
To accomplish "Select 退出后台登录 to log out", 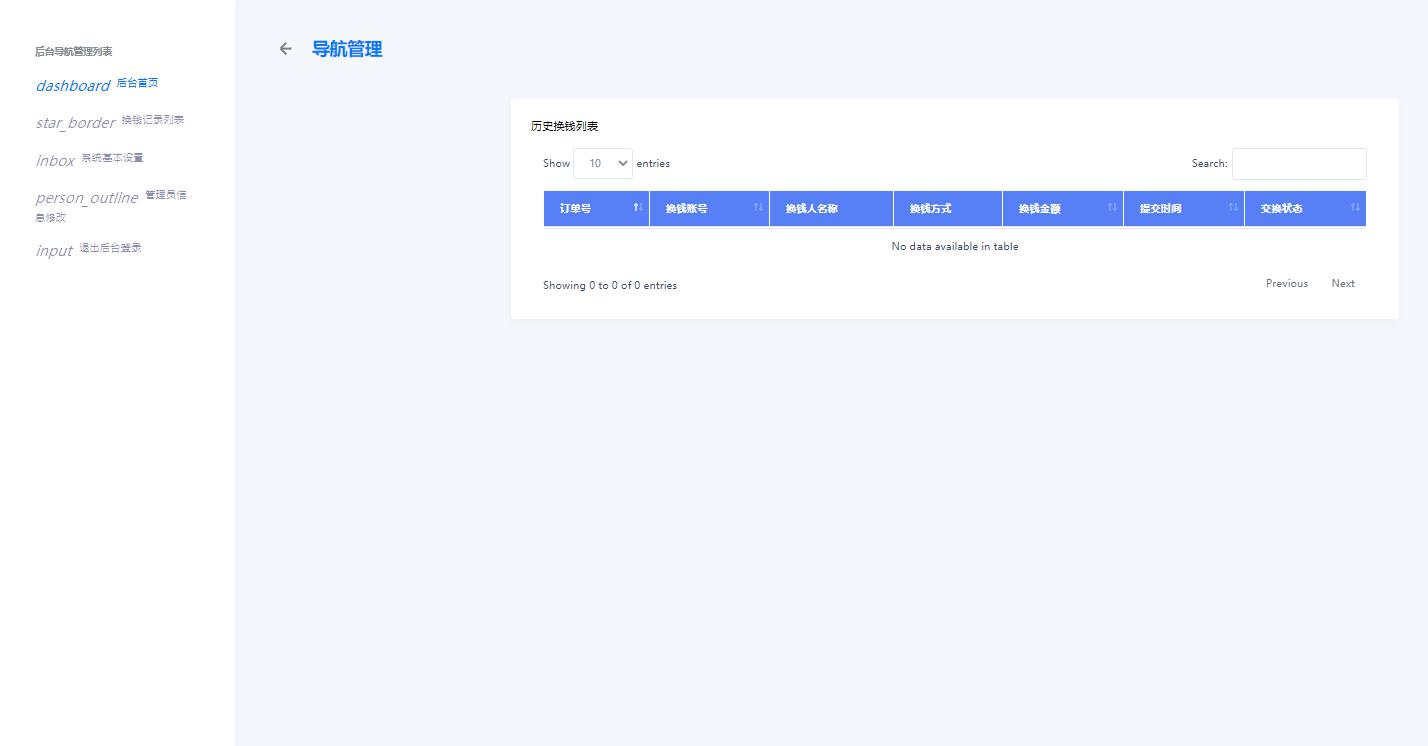I will [x=111, y=248].
